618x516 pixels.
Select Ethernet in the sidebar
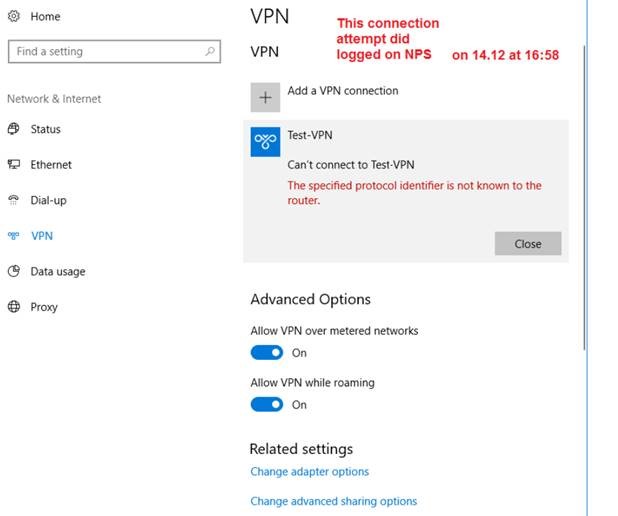coord(51,164)
